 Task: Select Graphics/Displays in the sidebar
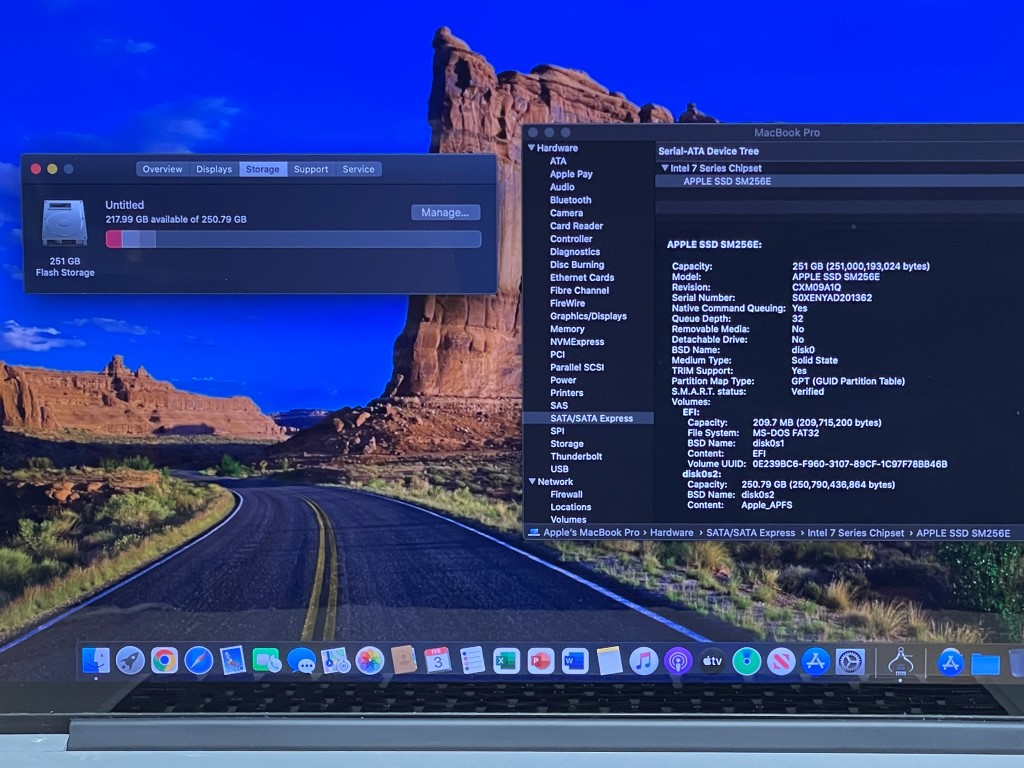(x=588, y=316)
